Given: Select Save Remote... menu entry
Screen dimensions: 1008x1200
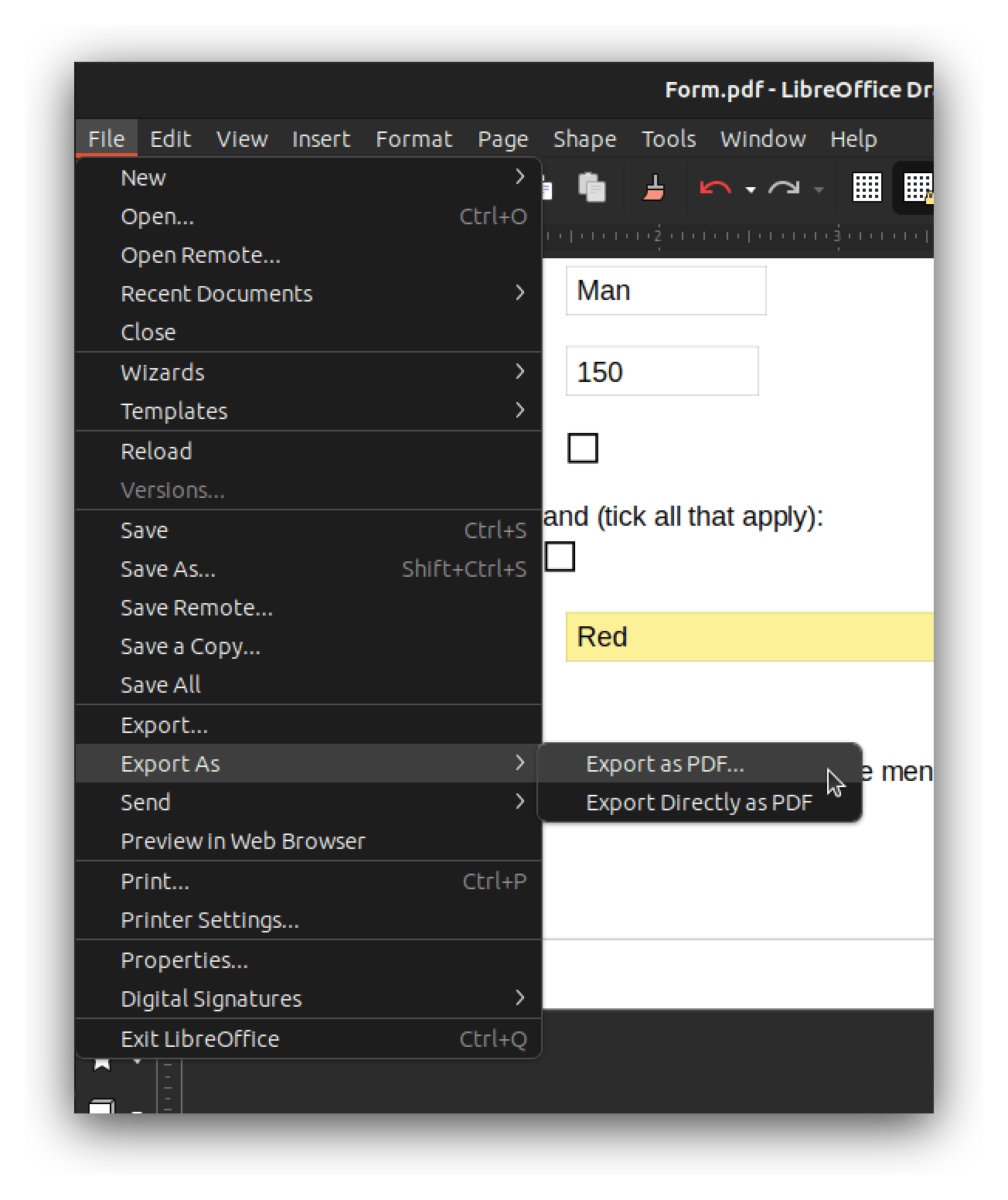Looking at the screenshot, I should (x=308, y=608).
